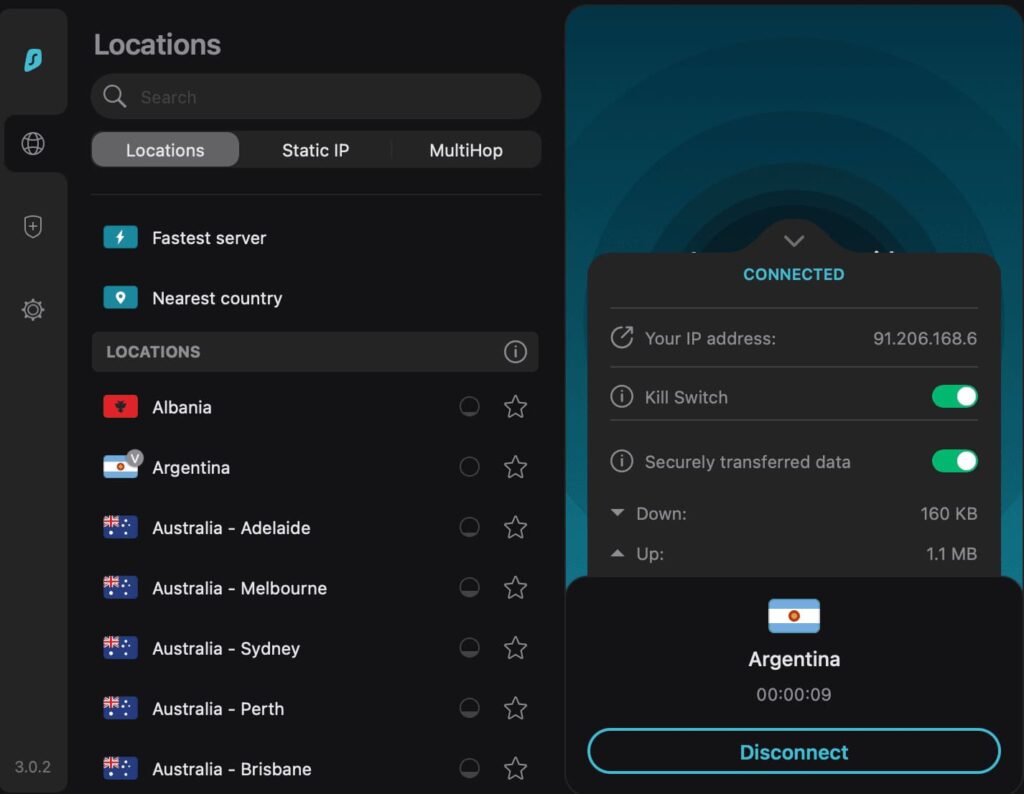
Task: Click the Up value 1.1 MB
Action: 952,554
